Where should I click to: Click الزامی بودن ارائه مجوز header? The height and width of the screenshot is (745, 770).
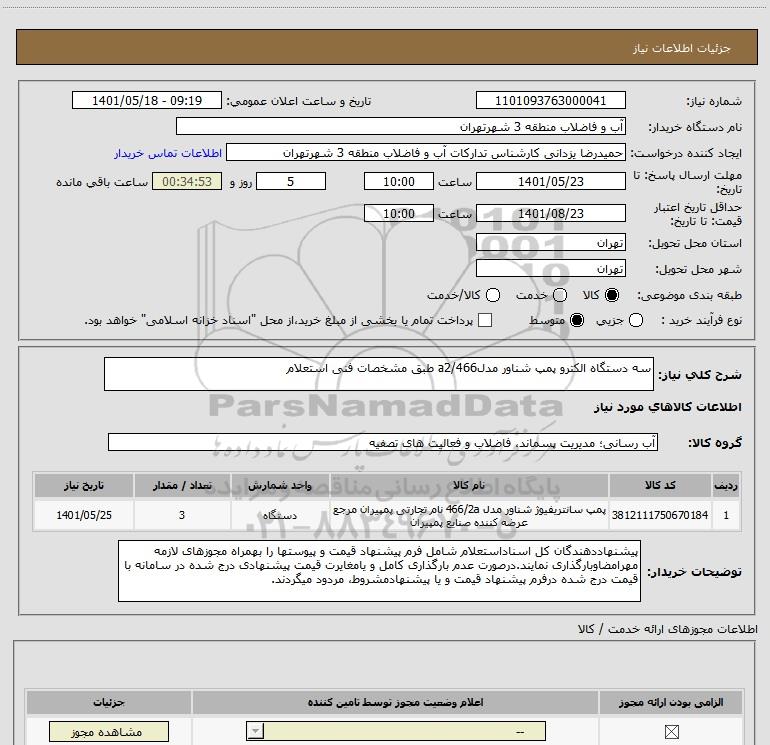click(x=671, y=702)
